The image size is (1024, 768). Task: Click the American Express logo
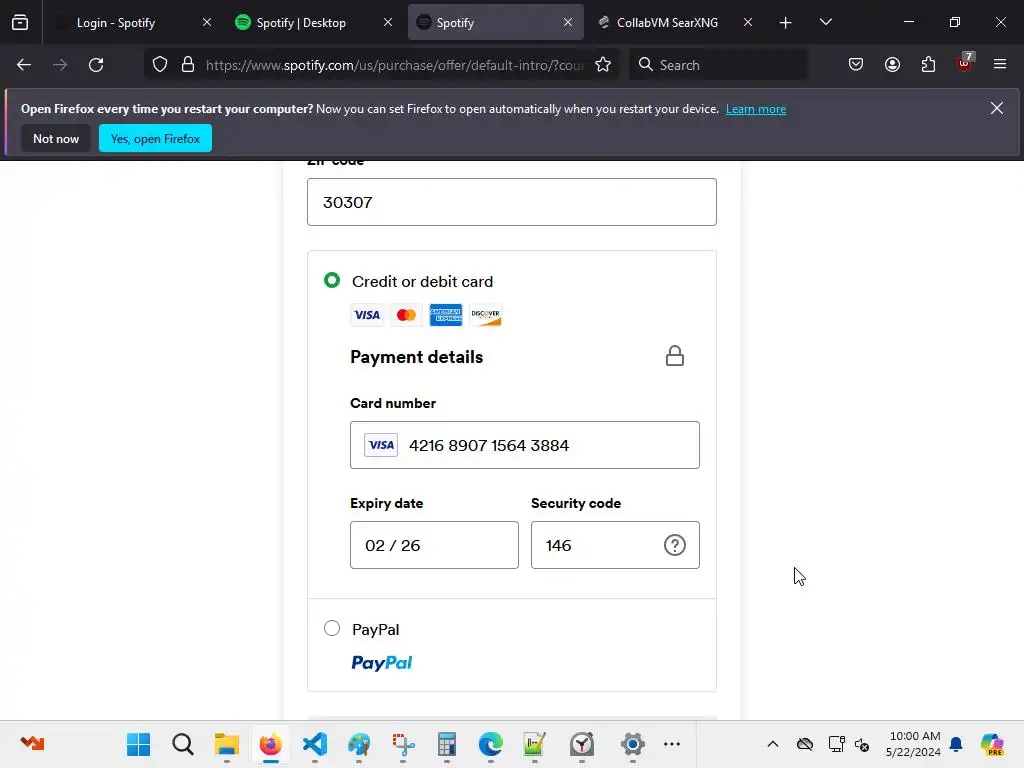[x=446, y=315]
